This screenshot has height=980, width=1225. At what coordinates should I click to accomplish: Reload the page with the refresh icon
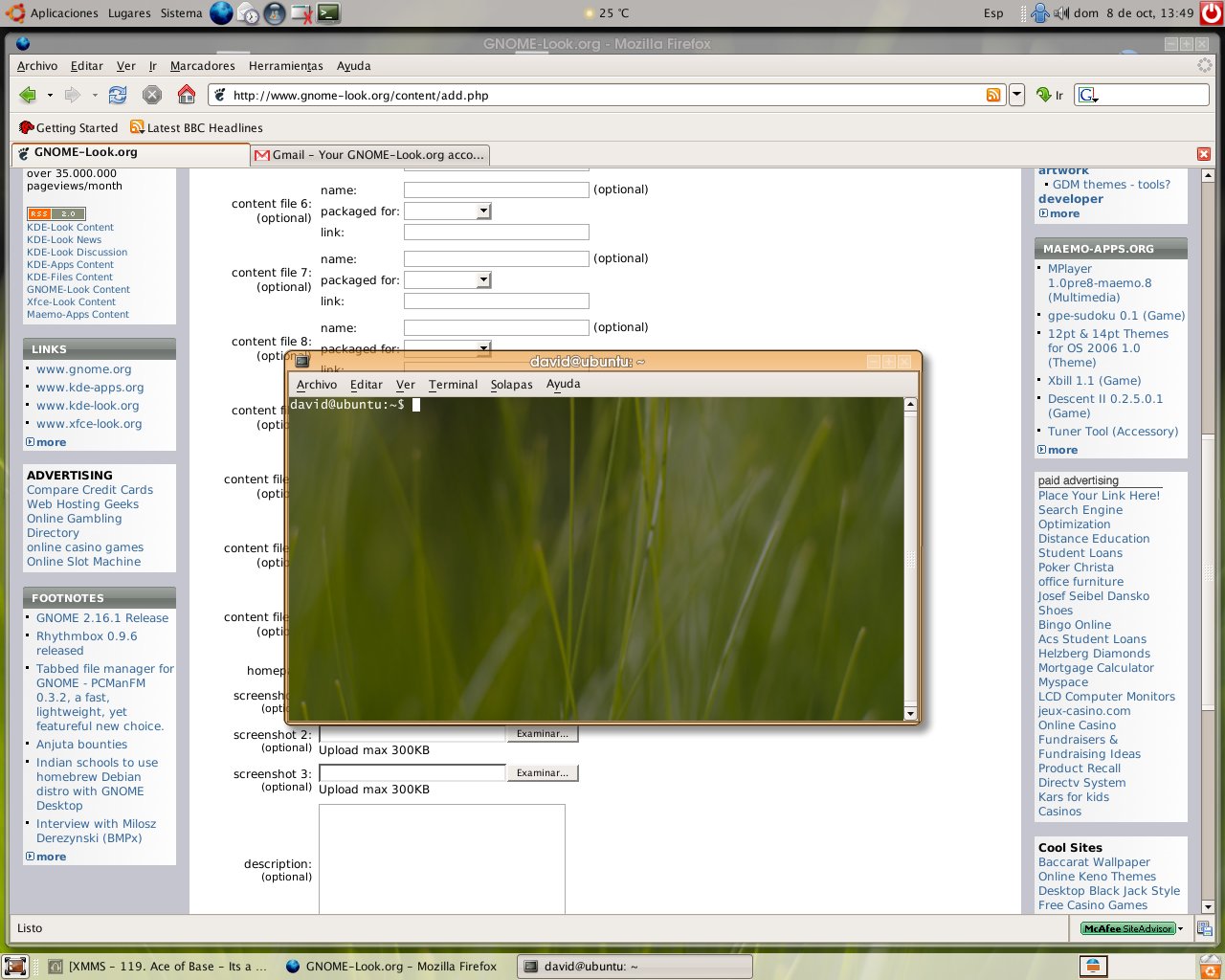click(118, 95)
